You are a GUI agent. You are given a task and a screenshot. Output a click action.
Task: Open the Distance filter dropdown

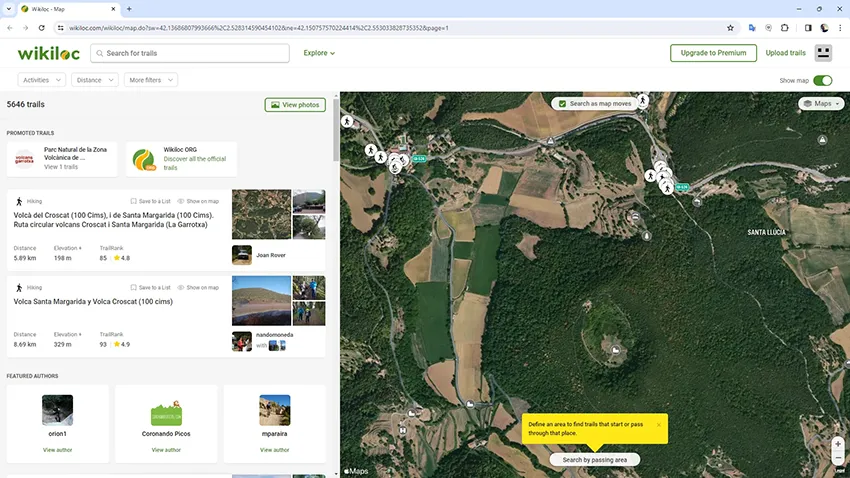coord(95,80)
